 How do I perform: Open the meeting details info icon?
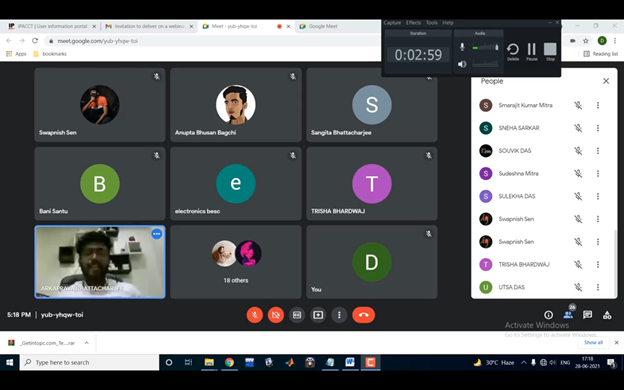548,315
